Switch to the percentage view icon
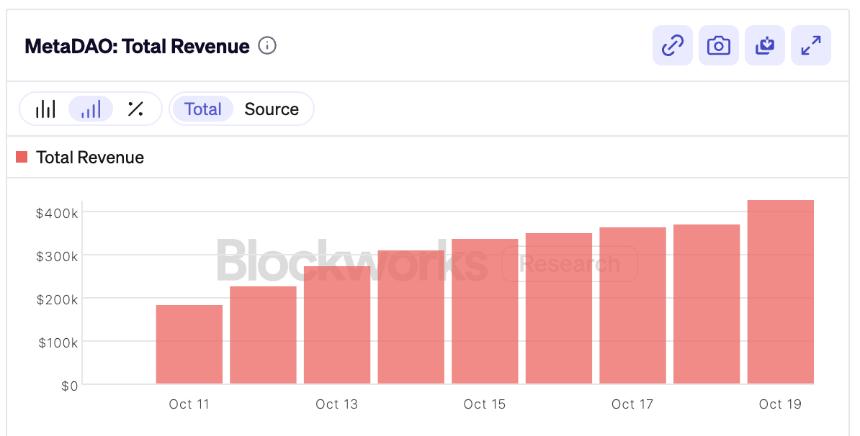Viewport: 860px width, 436px height. point(136,109)
